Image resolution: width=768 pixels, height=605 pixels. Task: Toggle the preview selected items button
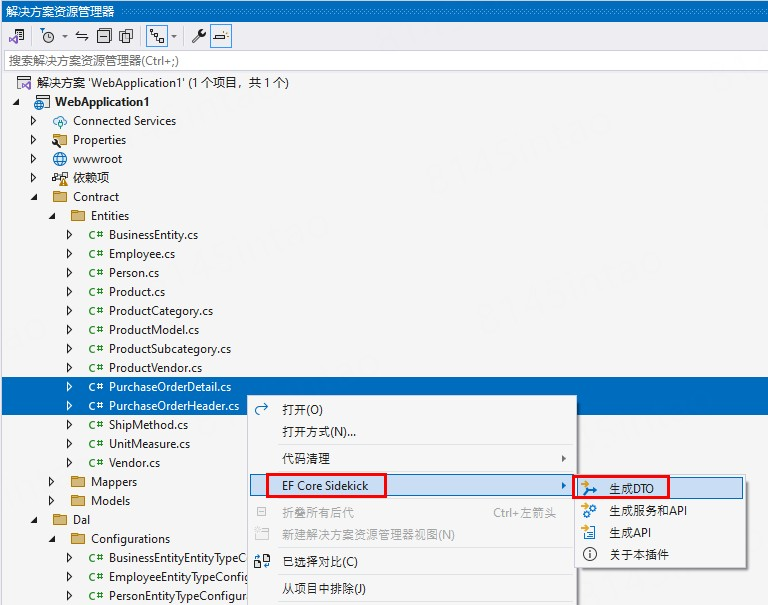point(221,36)
